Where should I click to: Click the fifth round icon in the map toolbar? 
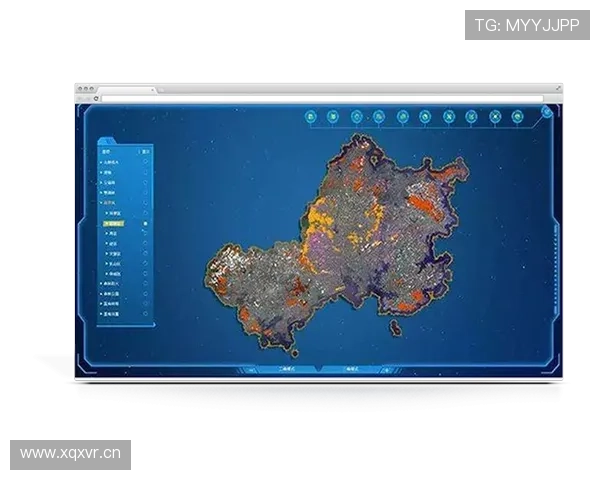point(403,116)
